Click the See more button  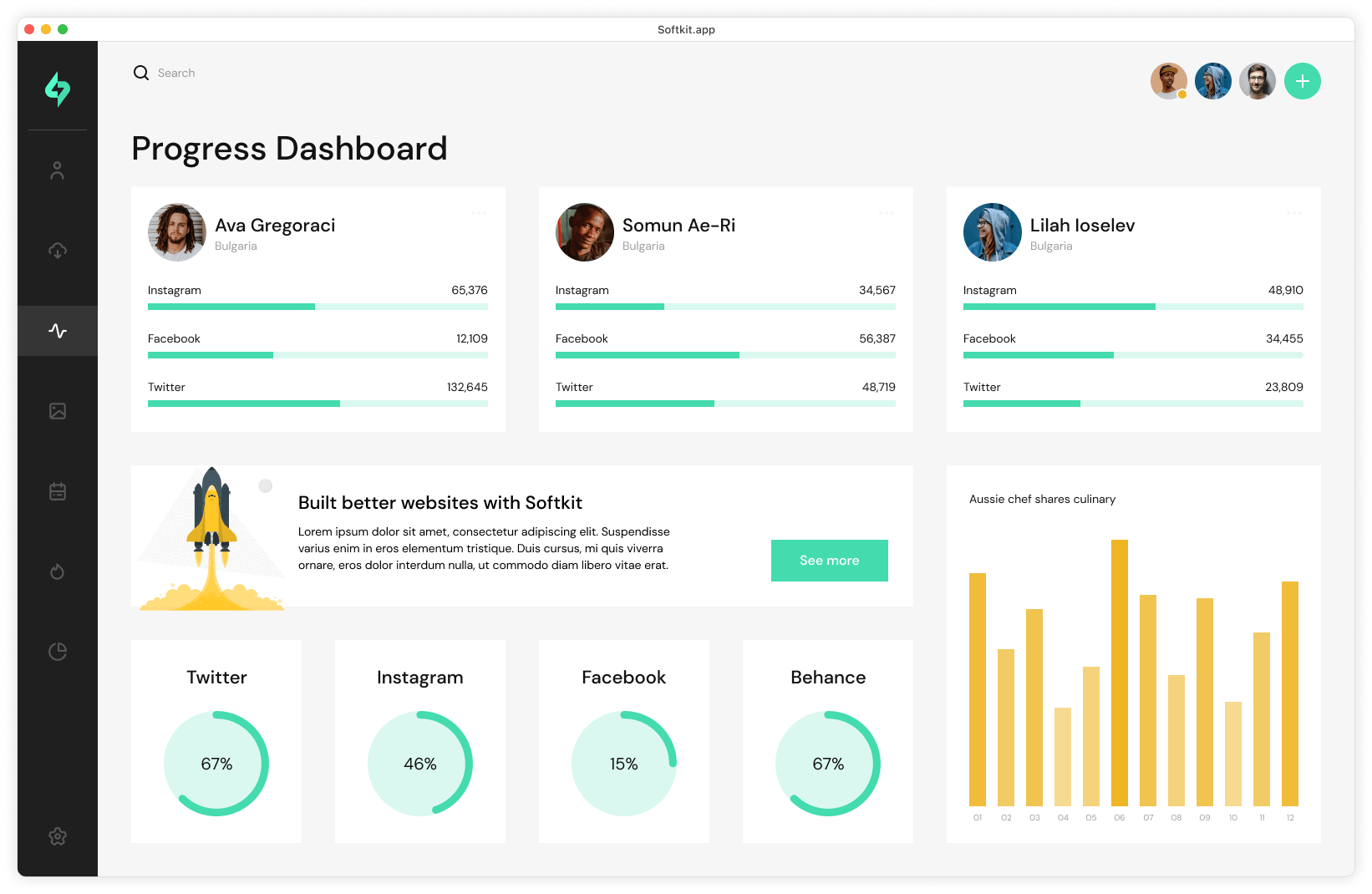pos(829,561)
